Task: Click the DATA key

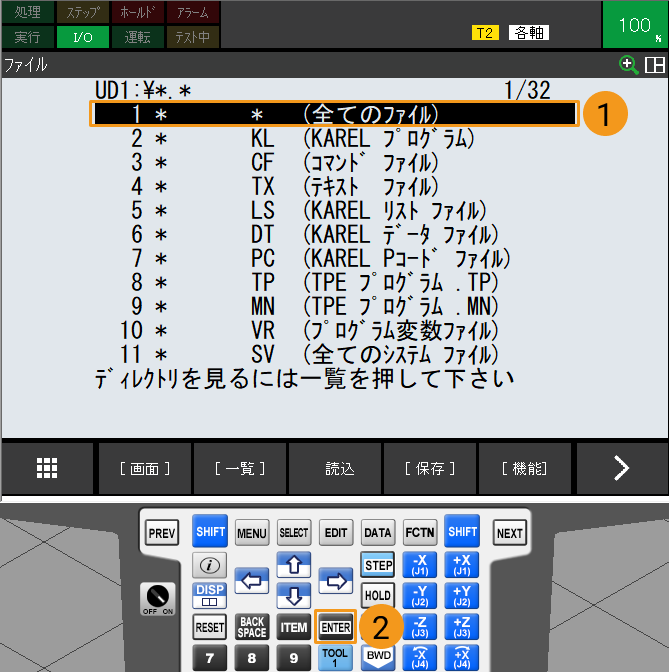Action: click(x=378, y=533)
